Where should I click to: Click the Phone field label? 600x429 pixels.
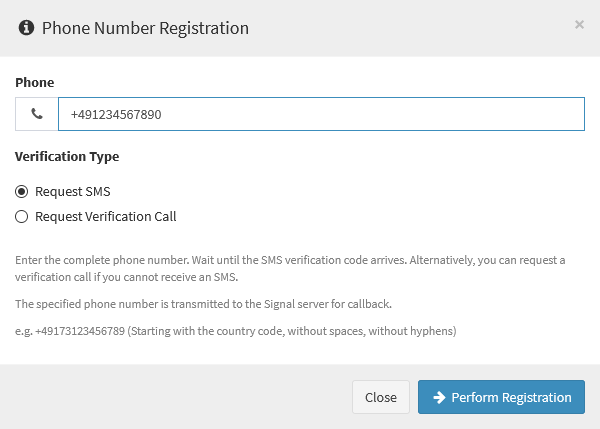point(34,82)
